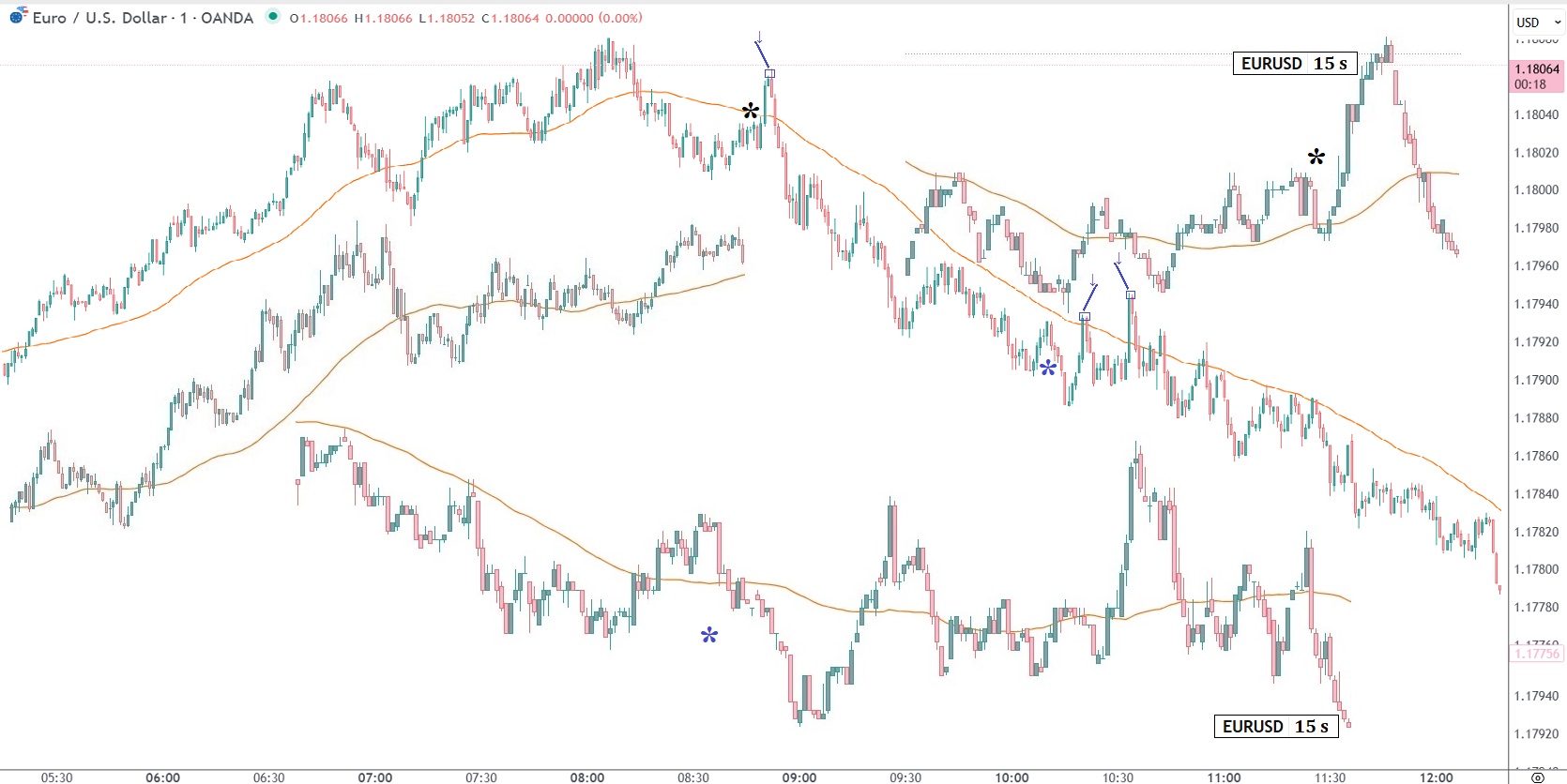Viewport: 1567px width, 784px height.
Task: Click price scale value 1.17800
Action: [x=1536, y=569]
